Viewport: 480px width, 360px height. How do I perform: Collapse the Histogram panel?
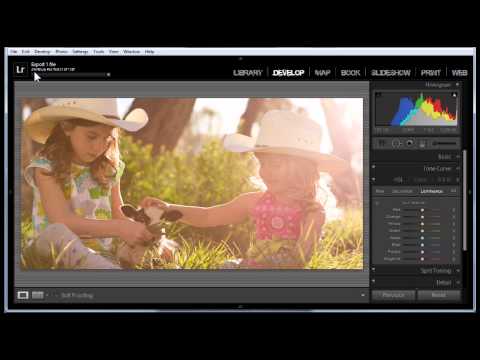pyautogui.click(x=458, y=85)
